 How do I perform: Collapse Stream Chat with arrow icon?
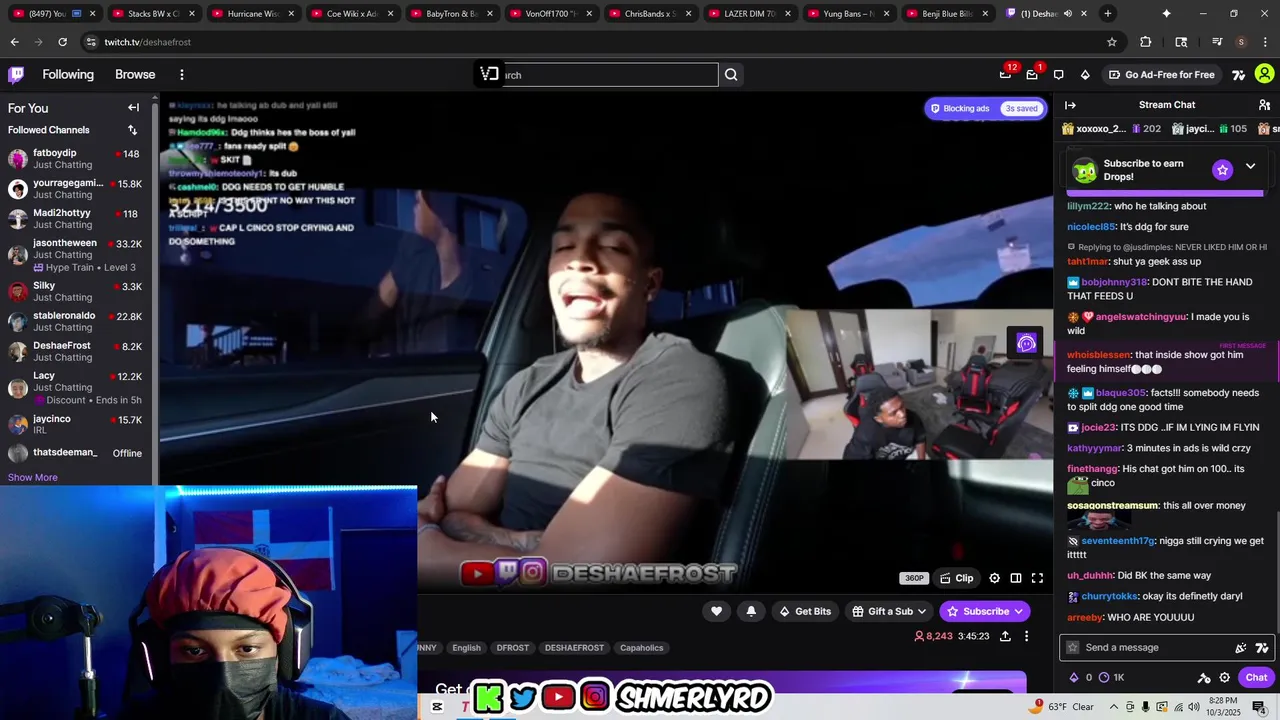[1070, 105]
